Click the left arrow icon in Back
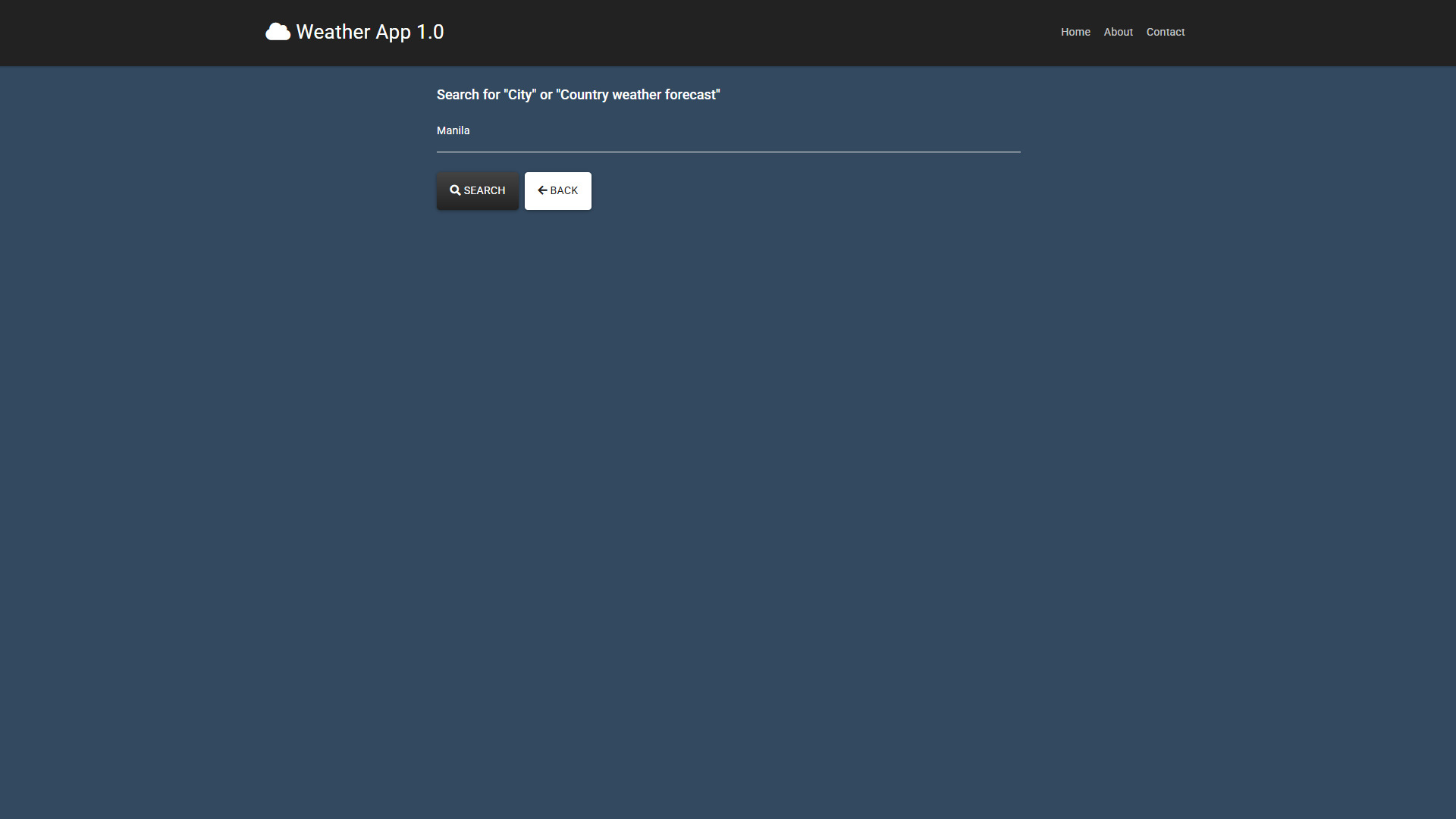Screen dimensions: 1456x819 point(542,190)
